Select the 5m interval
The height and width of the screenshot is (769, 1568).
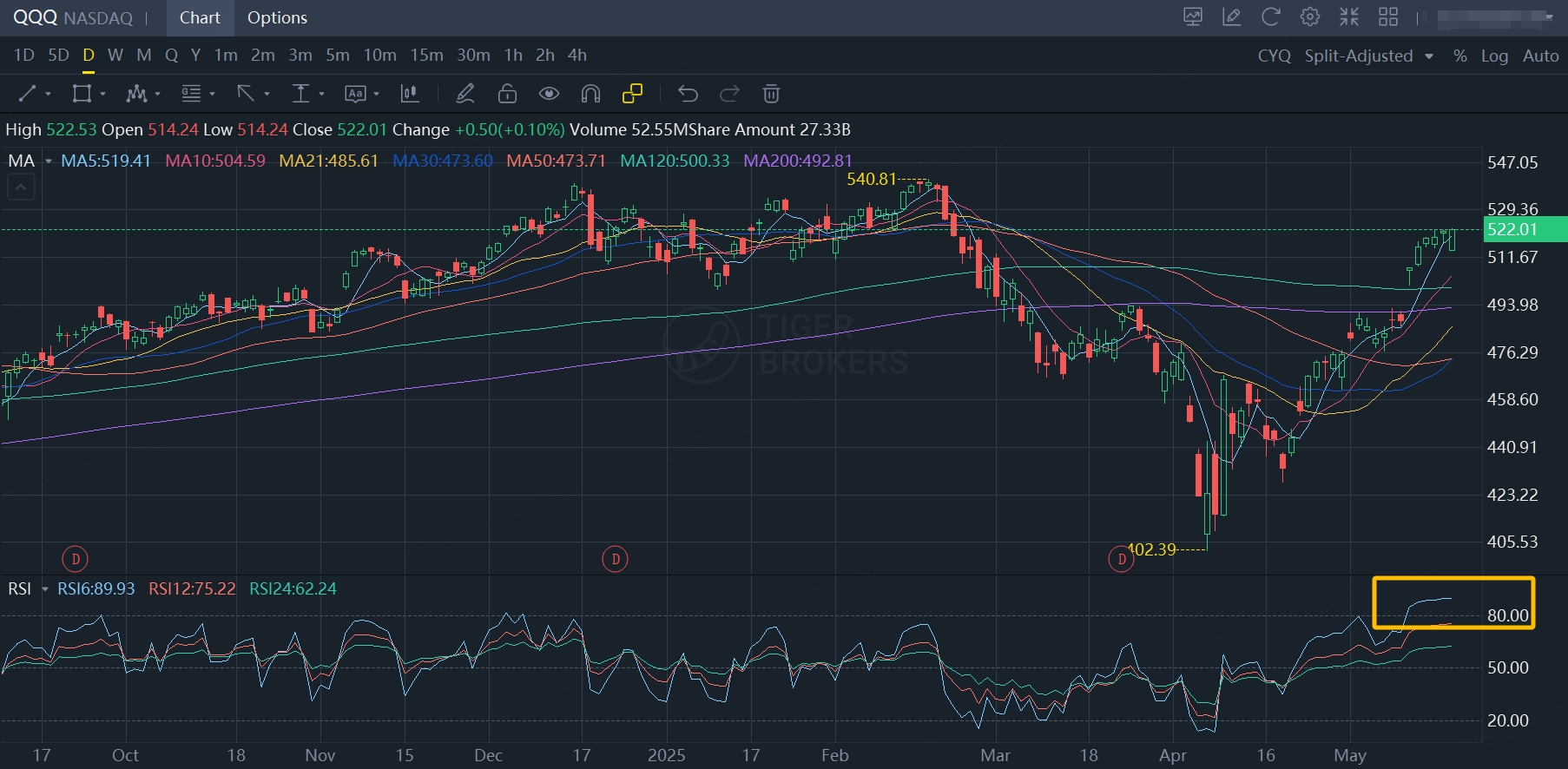pyautogui.click(x=338, y=55)
